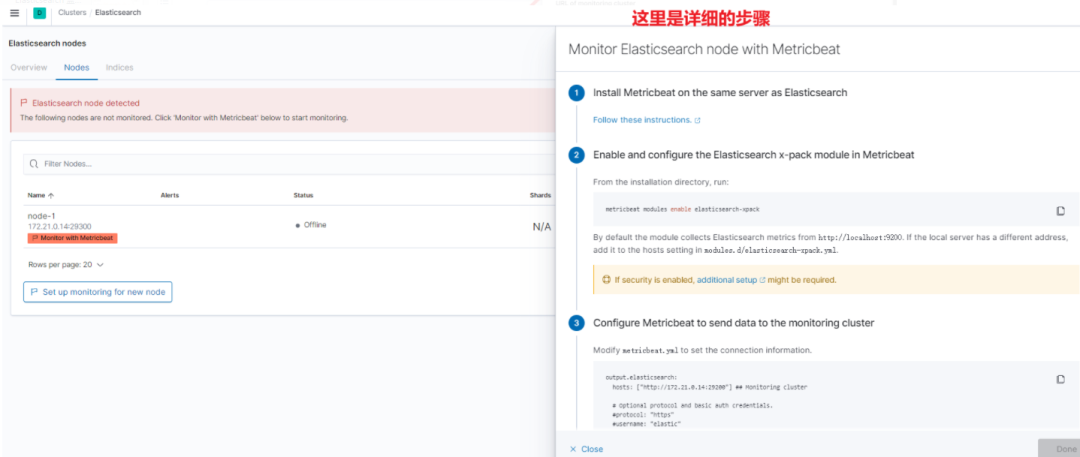The height and width of the screenshot is (457, 1080).
Task: Switch to the Indices tab
Action: pos(119,68)
